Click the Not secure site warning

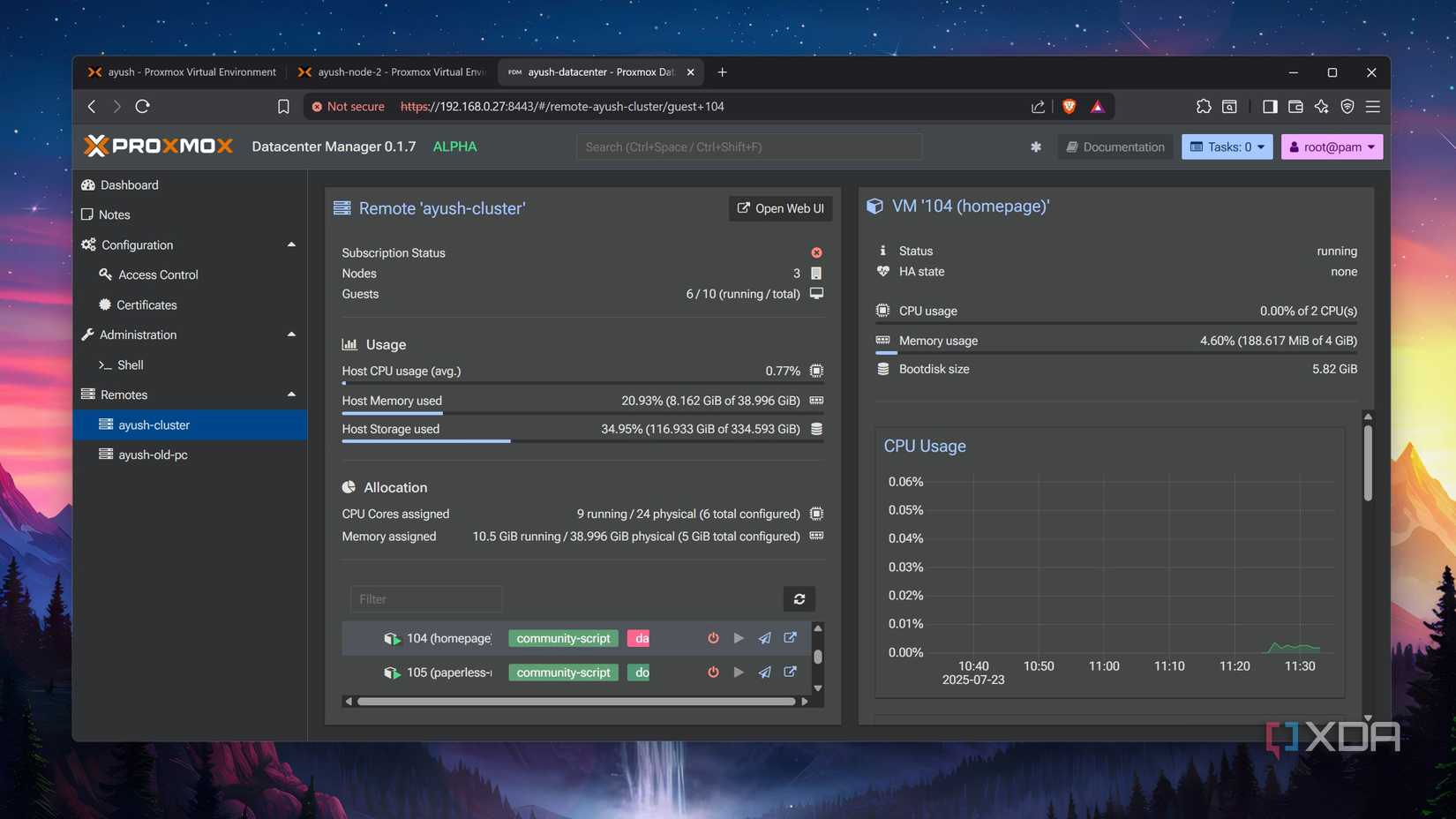point(348,106)
